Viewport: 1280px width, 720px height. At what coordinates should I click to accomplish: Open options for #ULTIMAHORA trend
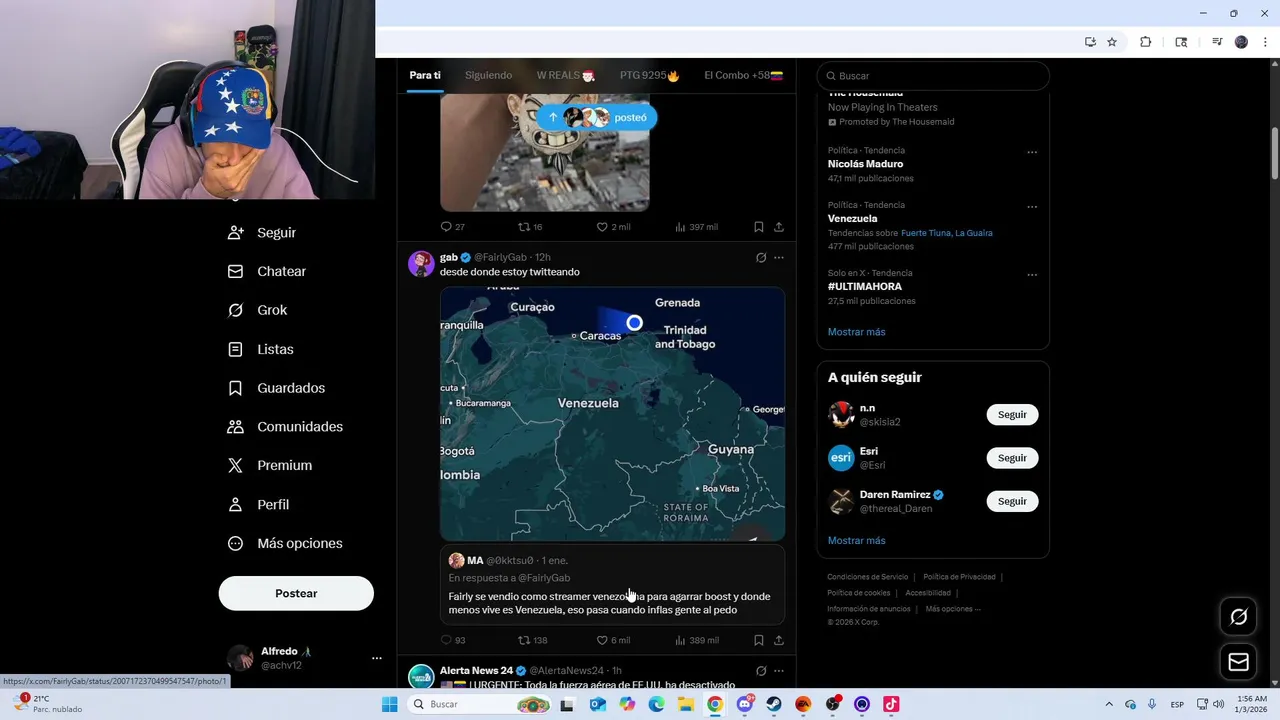pyautogui.click(x=1032, y=275)
